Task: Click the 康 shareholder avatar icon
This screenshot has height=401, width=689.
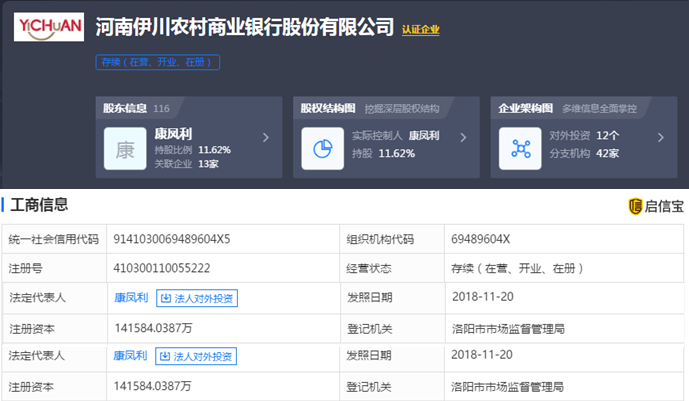Action: pos(125,149)
